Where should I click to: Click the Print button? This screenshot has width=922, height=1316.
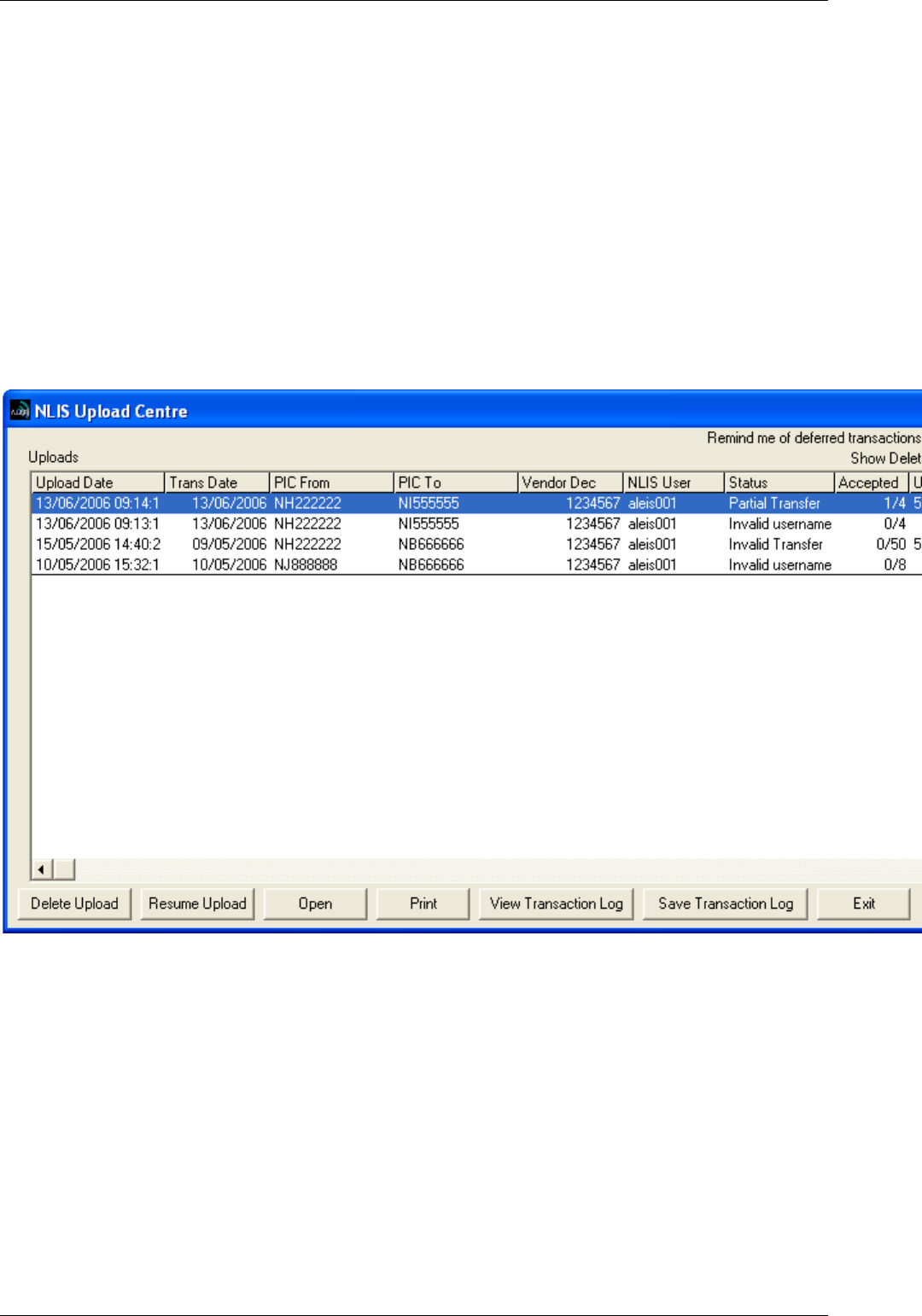click(423, 904)
